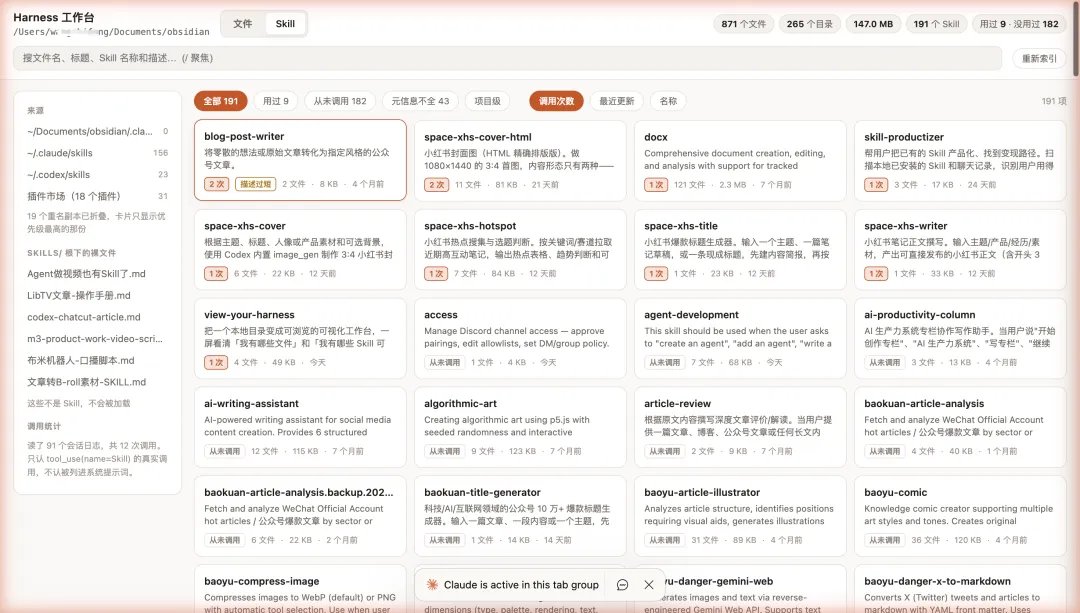Image resolution: width=1080 pixels, height=613 pixels.
Task: Open file LibTV文章-操作手册.md
Action: click(x=79, y=295)
